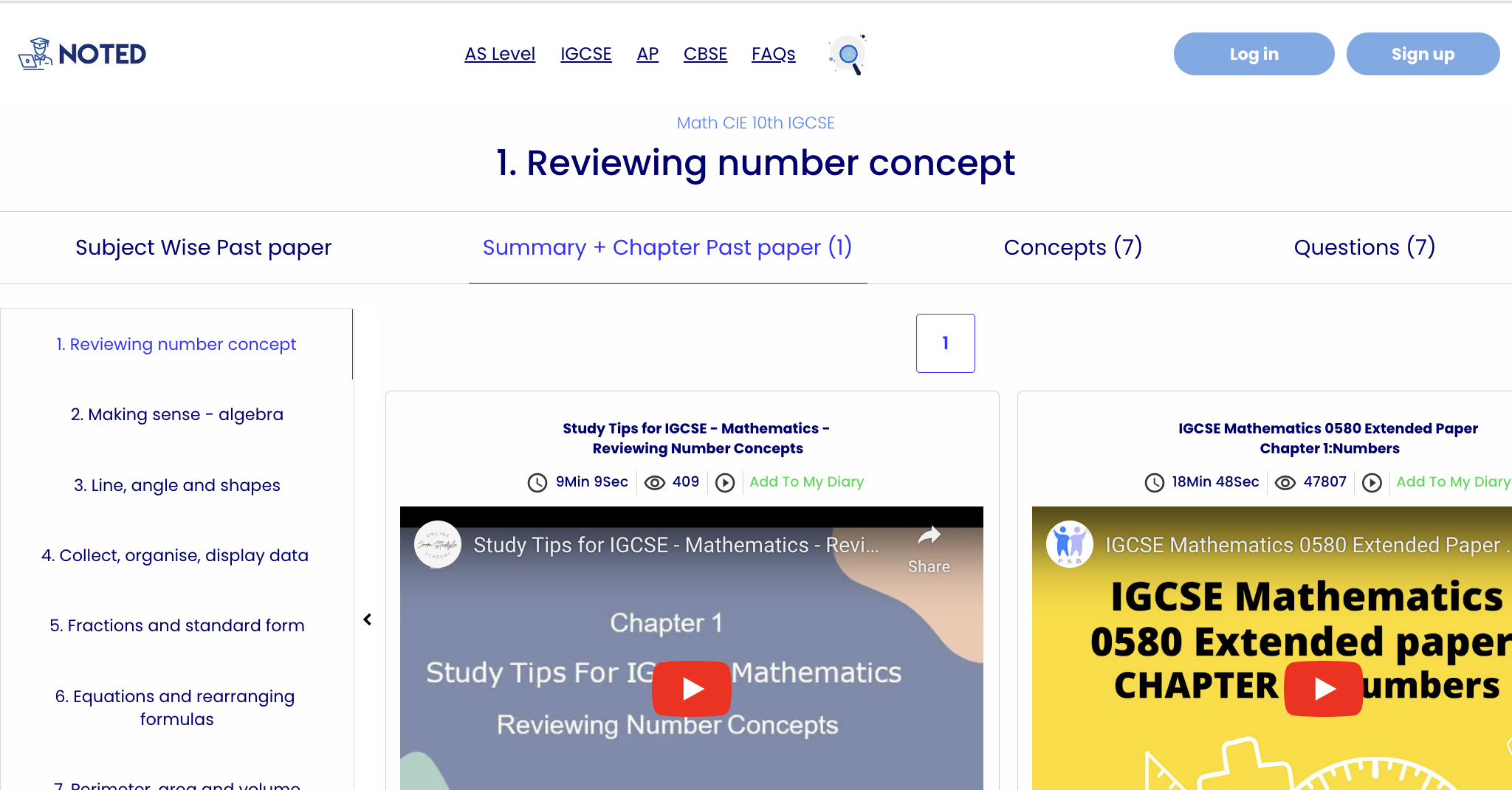Open the FAQs page link
This screenshot has width=1512, height=790.
(x=774, y=54)
